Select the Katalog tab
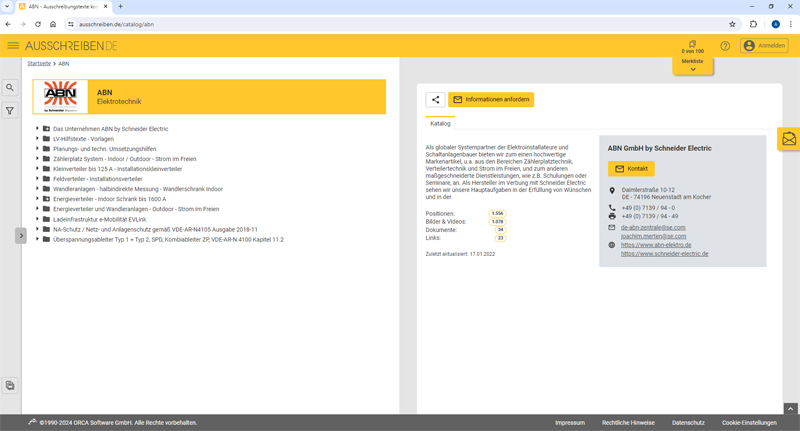The width and height of the screenshot is (800, 431). click(440, 123)
